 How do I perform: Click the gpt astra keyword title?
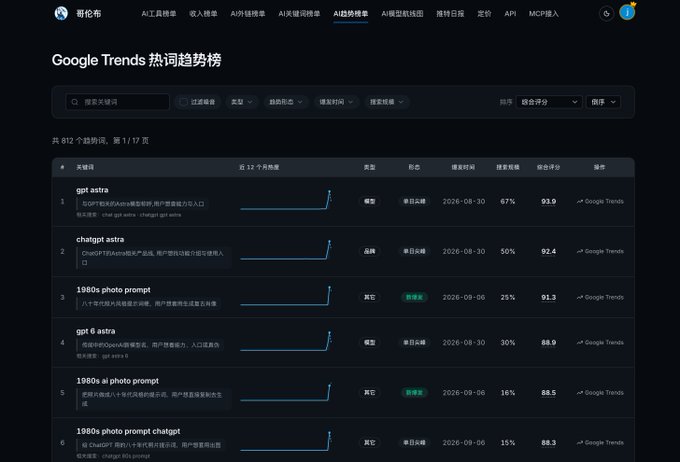click(x=92, y=190)
